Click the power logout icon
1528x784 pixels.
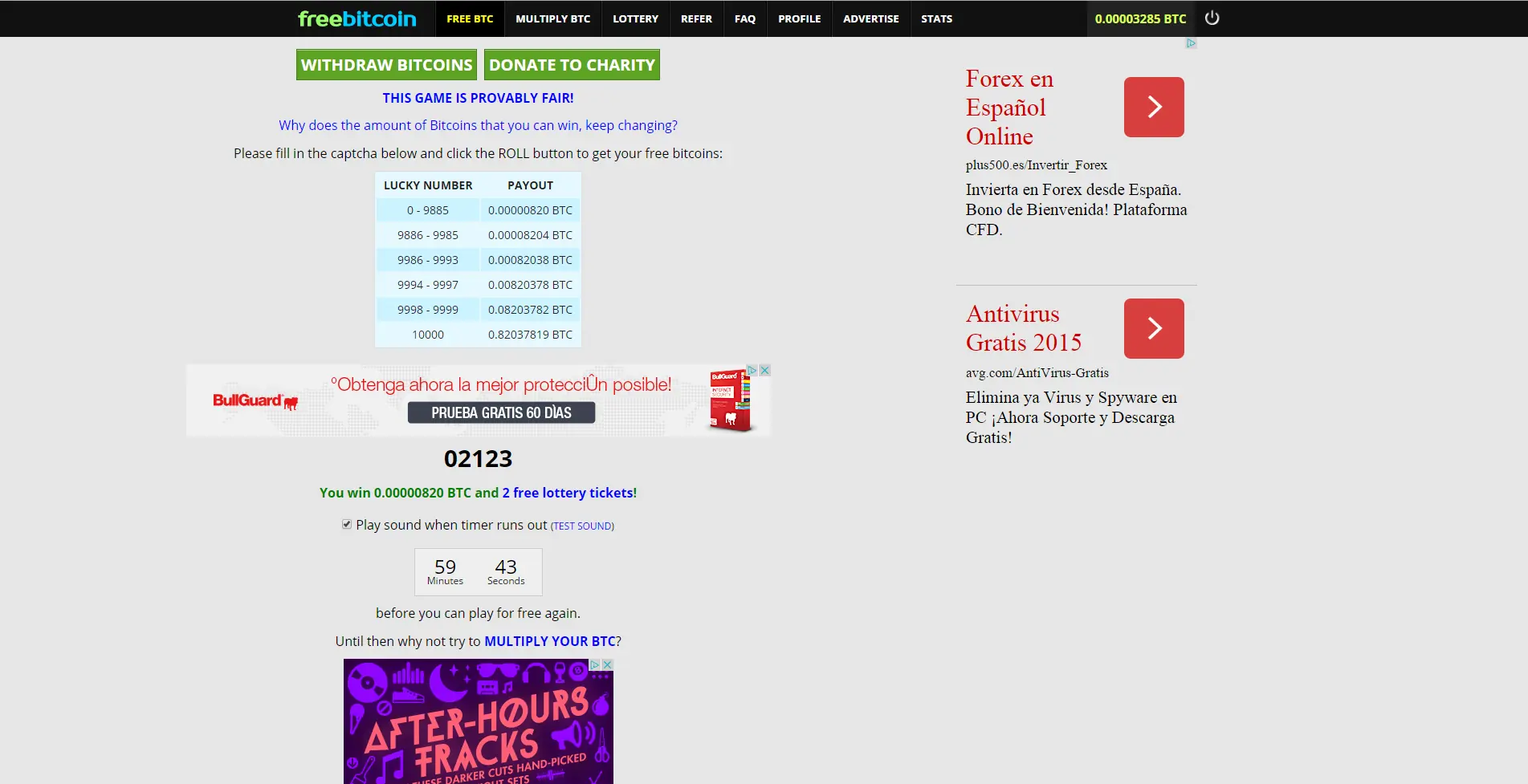click(1212, 18)
